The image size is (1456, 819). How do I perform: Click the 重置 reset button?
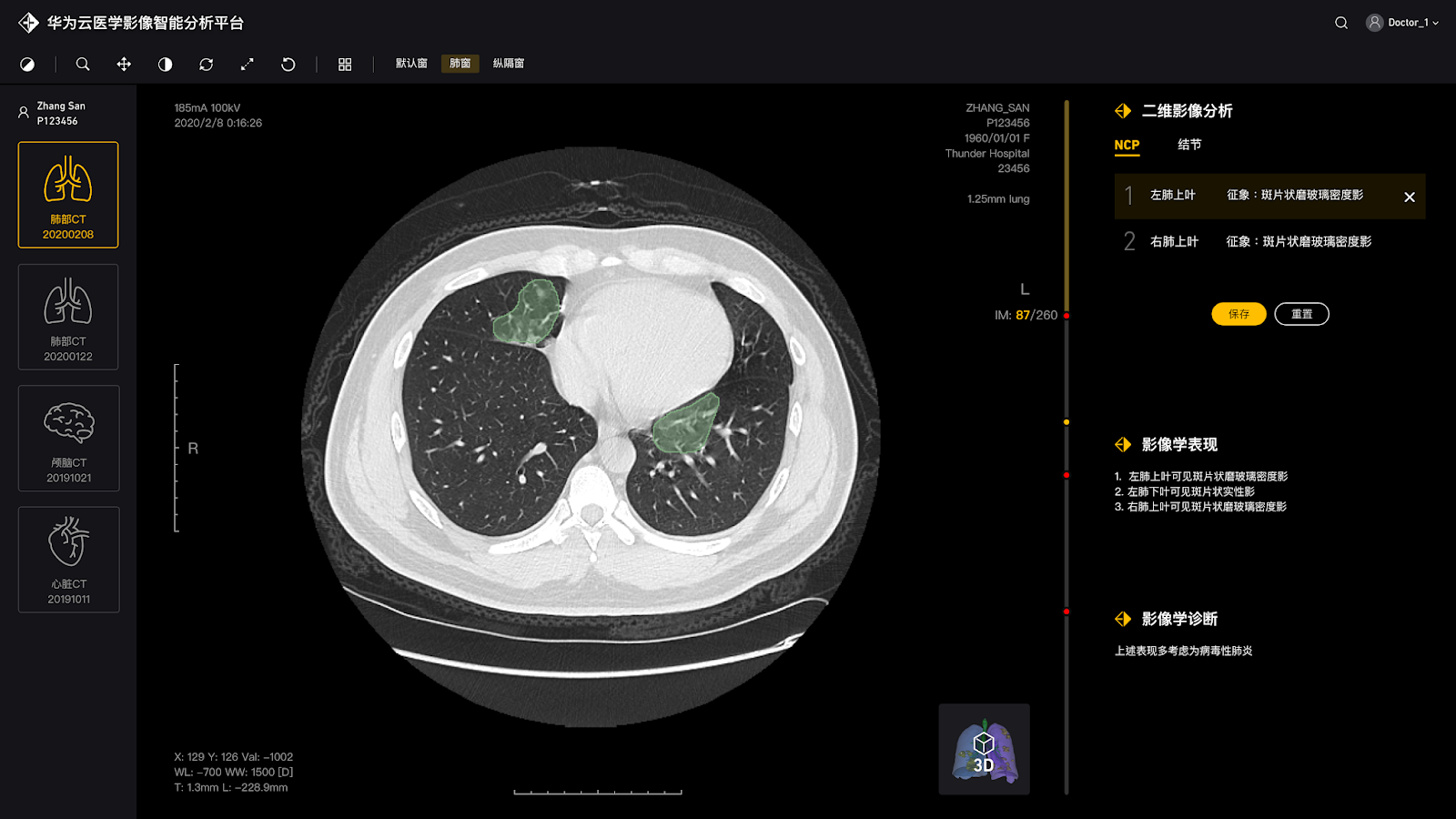pos(1301,313)
